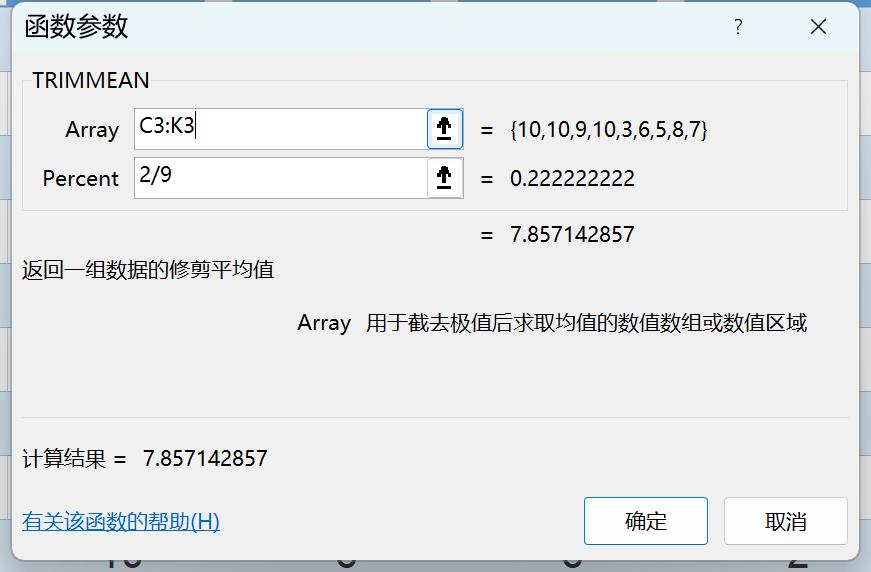Viewport: 871px width, 572px height.
Task: Cancel the dialog using 取消 button
Action: [x=785, y=521]
